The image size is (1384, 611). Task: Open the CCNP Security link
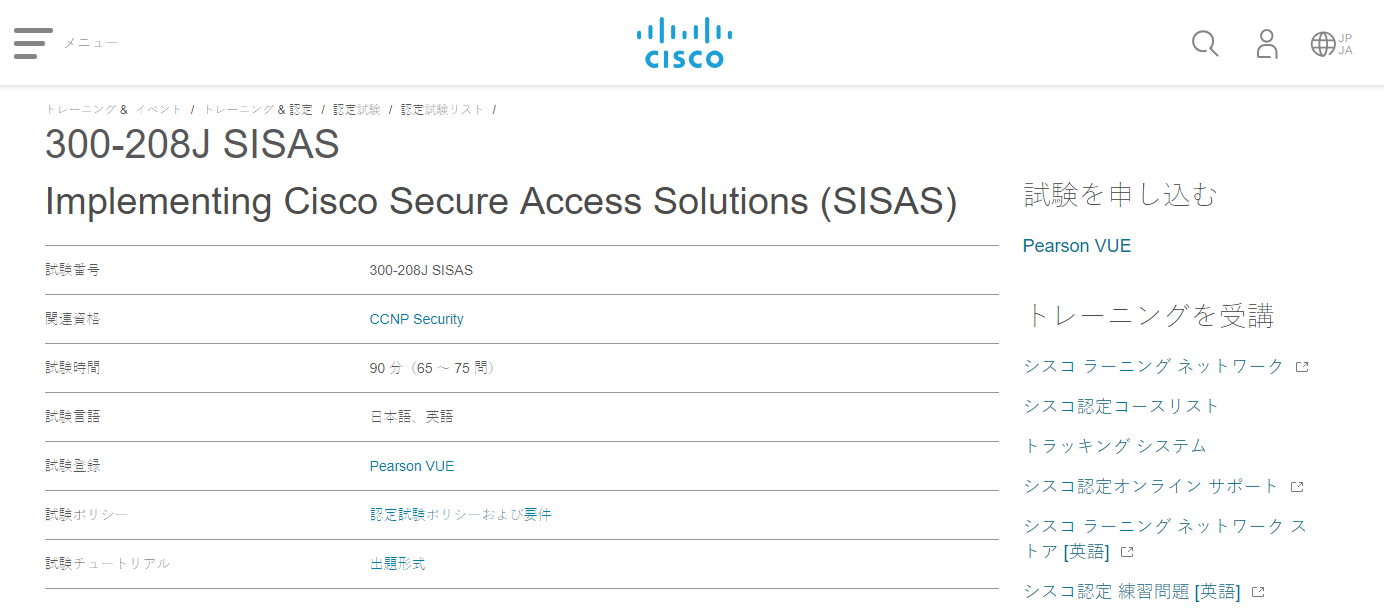[416, 319]
